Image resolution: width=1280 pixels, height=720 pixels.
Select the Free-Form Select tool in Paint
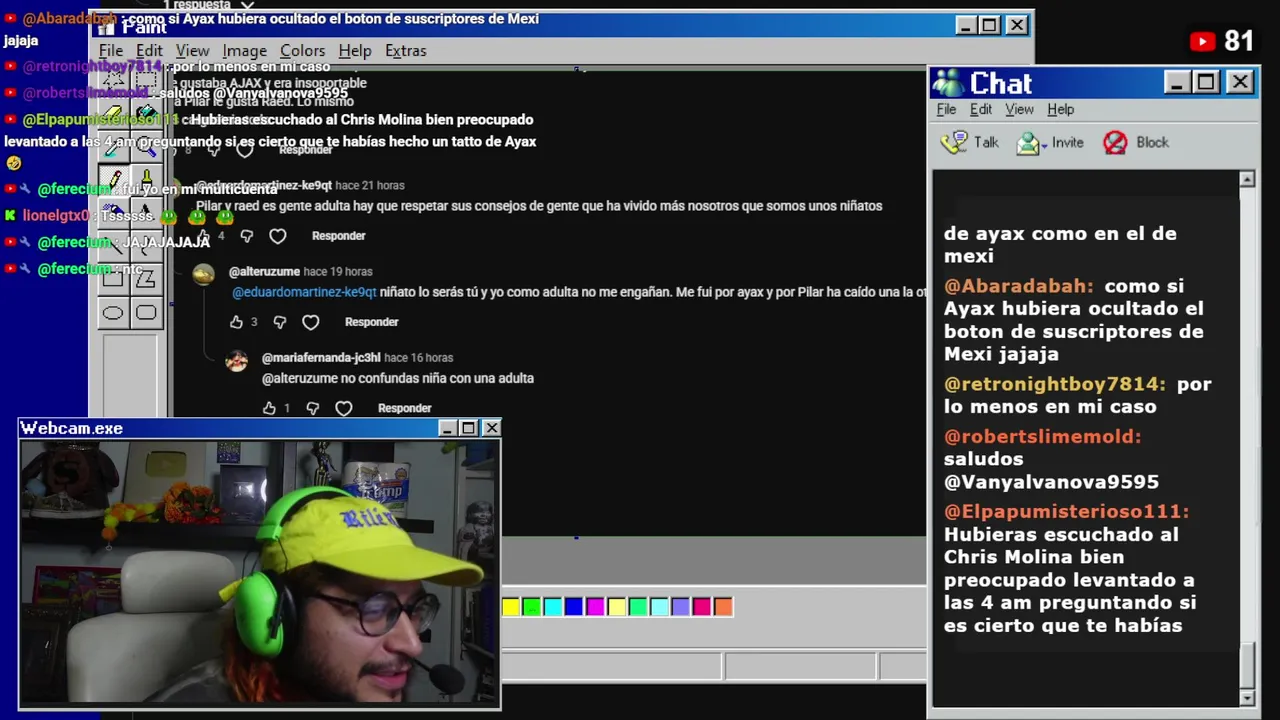click(112, 80)
